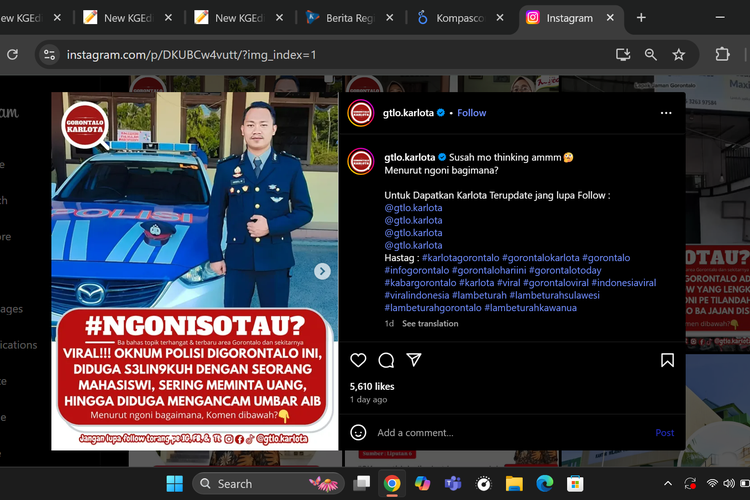Save post with bookmark icon
750x500 pixels.
(x=667, y=360)
